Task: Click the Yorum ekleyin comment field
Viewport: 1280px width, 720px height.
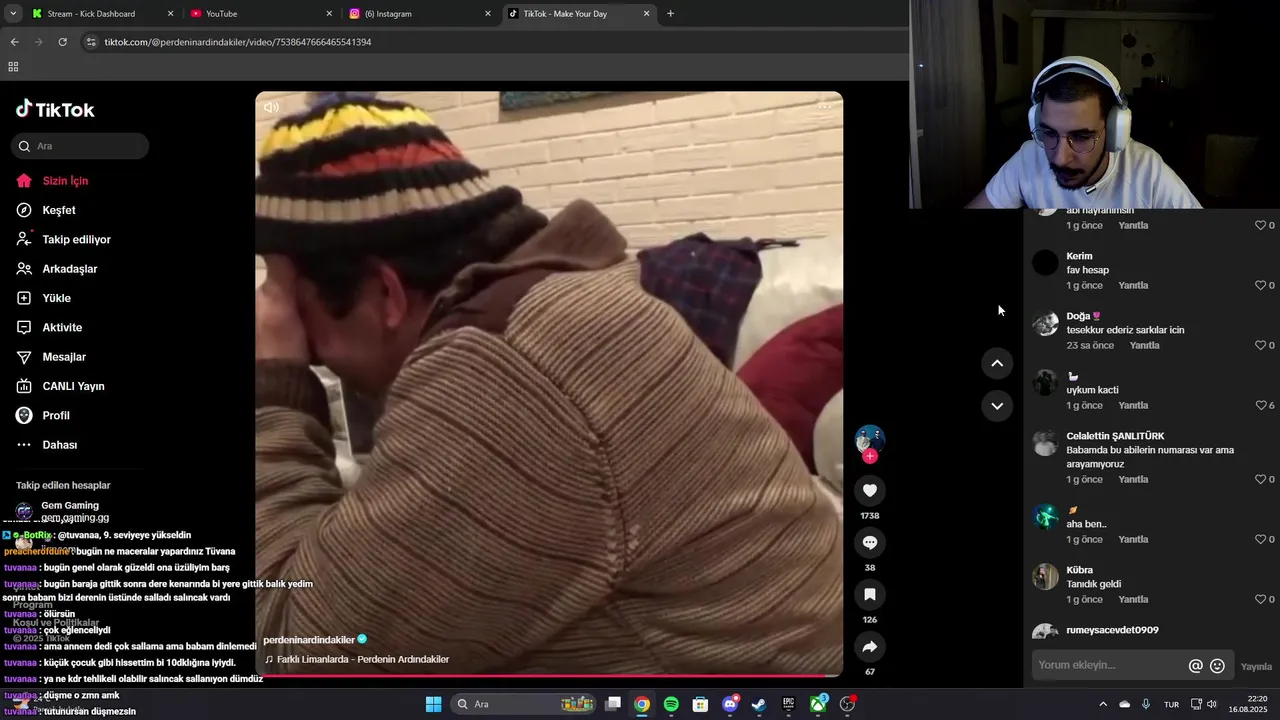Action: coord(1110,665)
